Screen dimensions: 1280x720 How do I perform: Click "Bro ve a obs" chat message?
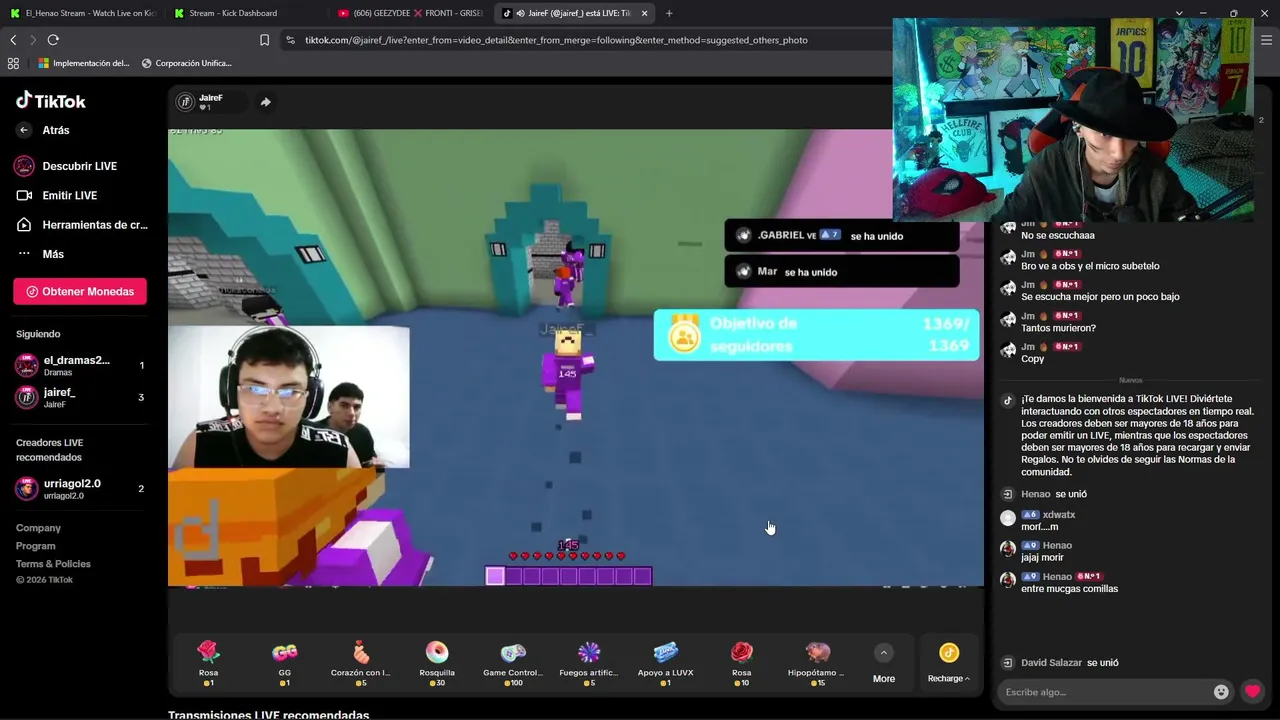[1090, 266]
